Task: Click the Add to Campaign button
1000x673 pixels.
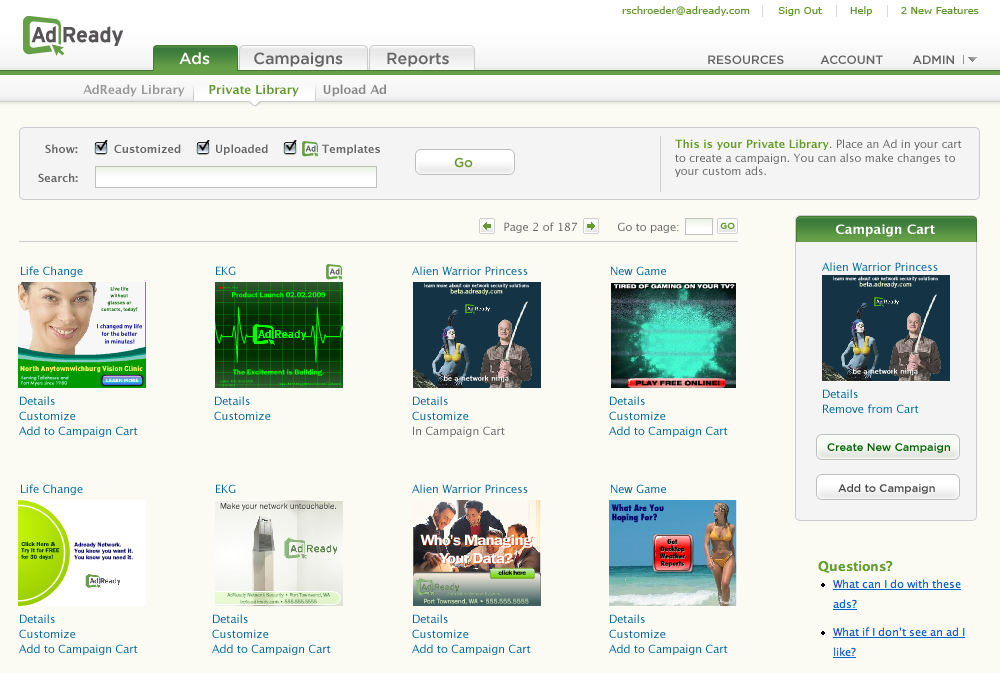Action: coord(888,488)
